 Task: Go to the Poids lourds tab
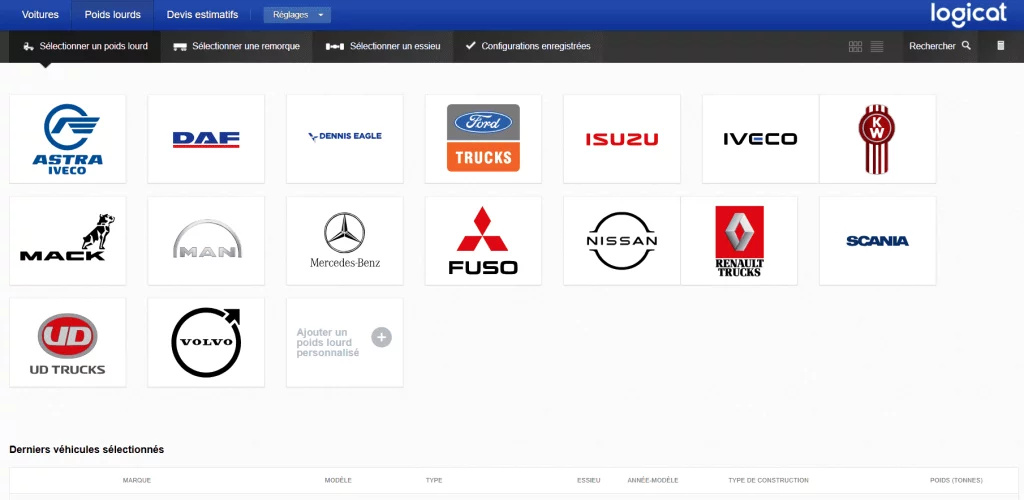(x=112, y=14)
